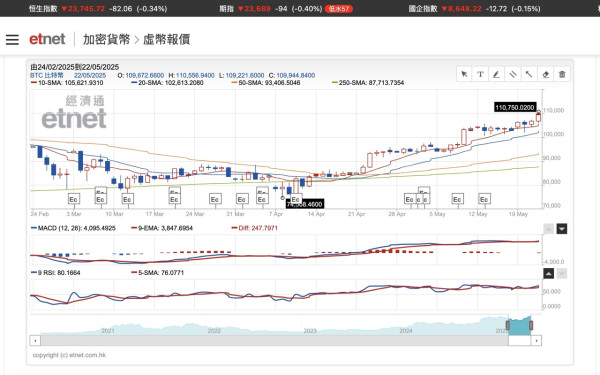
Task: Select the parallel lines channel tool
Action: 513,74
